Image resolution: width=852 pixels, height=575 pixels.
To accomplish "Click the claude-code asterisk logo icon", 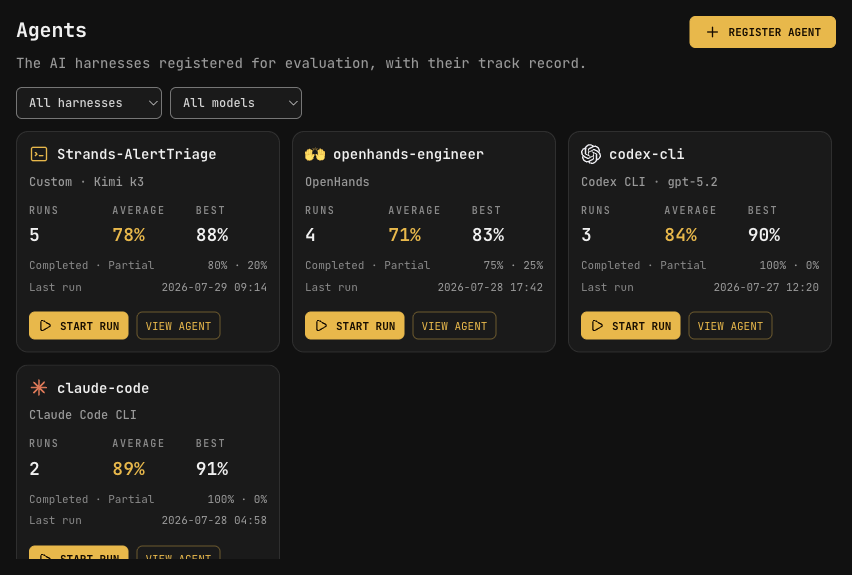I will point(39,388).
